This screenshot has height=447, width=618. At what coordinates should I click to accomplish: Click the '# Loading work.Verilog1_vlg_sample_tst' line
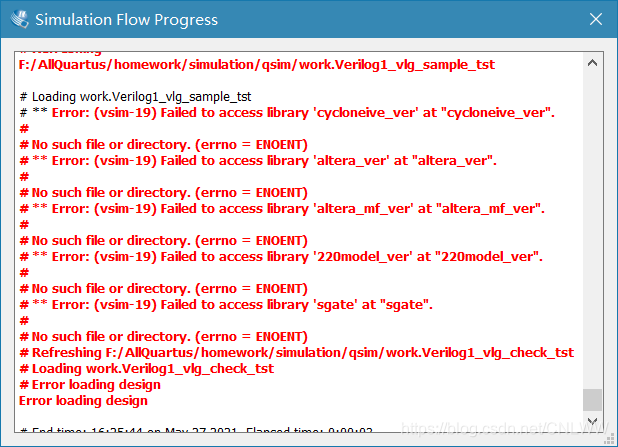[x=136, y=97]
